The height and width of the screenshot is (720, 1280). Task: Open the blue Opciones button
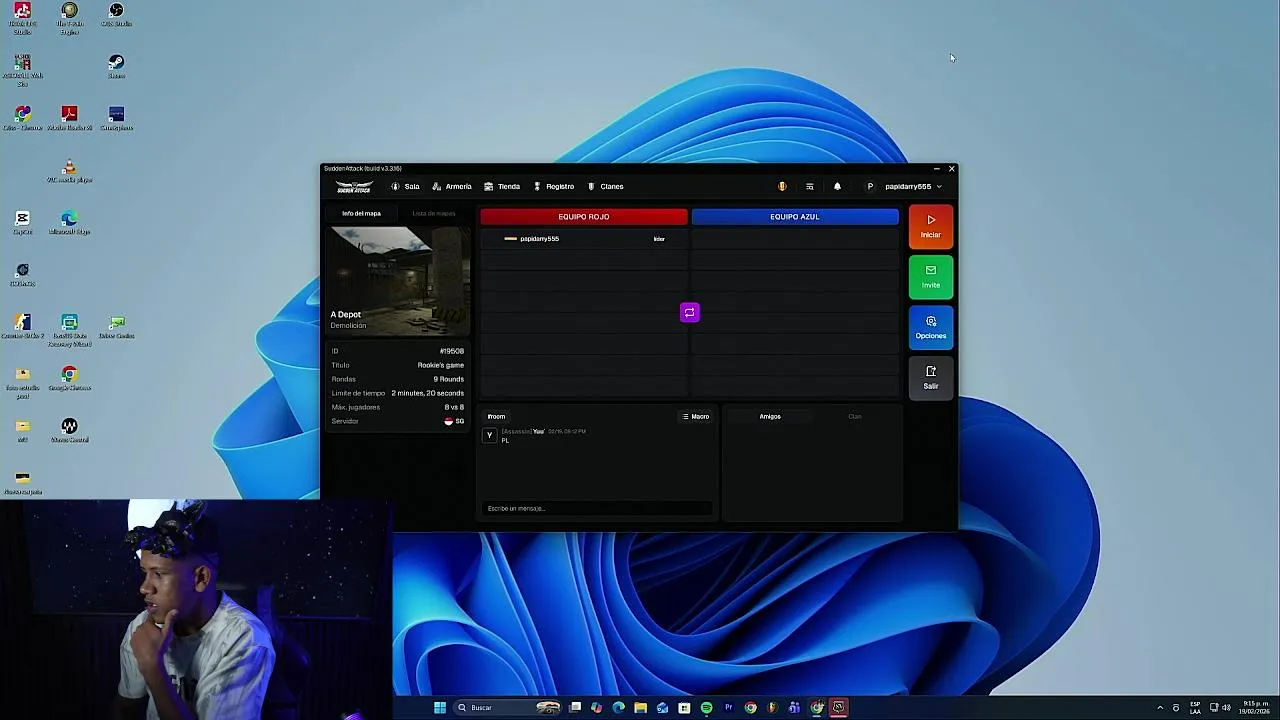[x=931, y=327]
